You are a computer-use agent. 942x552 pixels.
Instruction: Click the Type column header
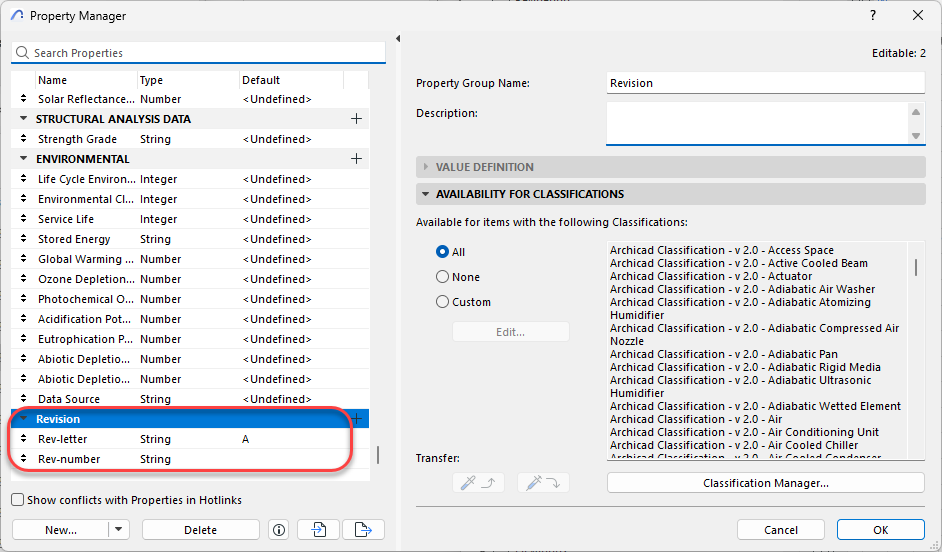(x=188, y=80)
